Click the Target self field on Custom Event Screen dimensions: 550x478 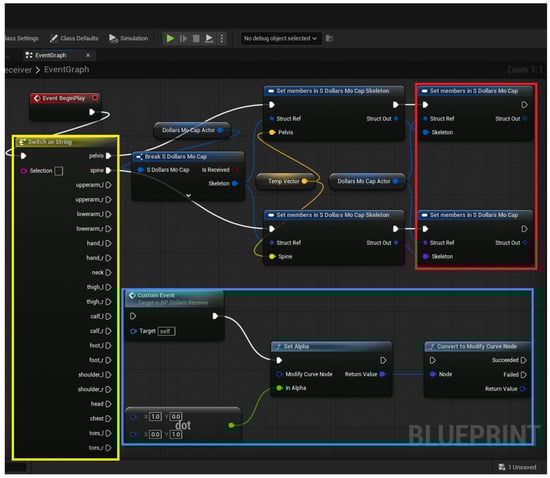166,331
